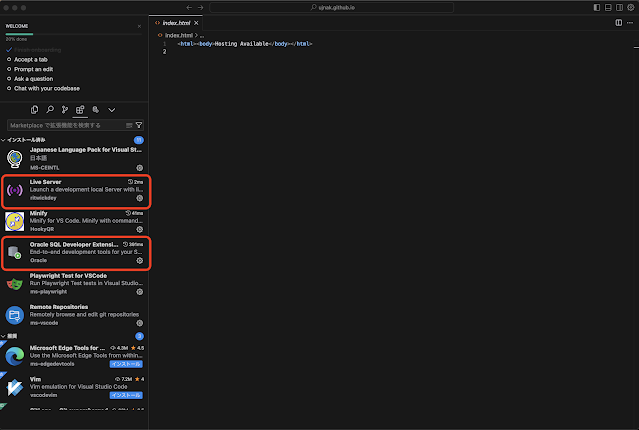Select the 'Accept a tab' step

pyautogui.click(x=31, y=60)
